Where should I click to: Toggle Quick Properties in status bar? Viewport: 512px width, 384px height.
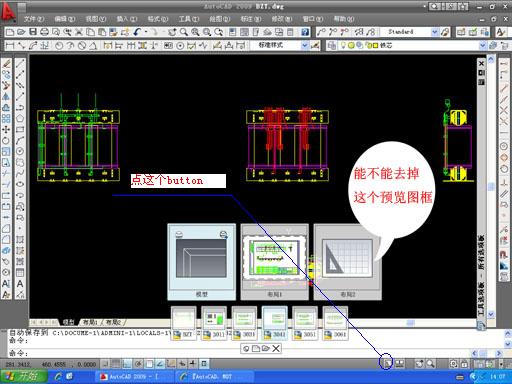(204, 364)
